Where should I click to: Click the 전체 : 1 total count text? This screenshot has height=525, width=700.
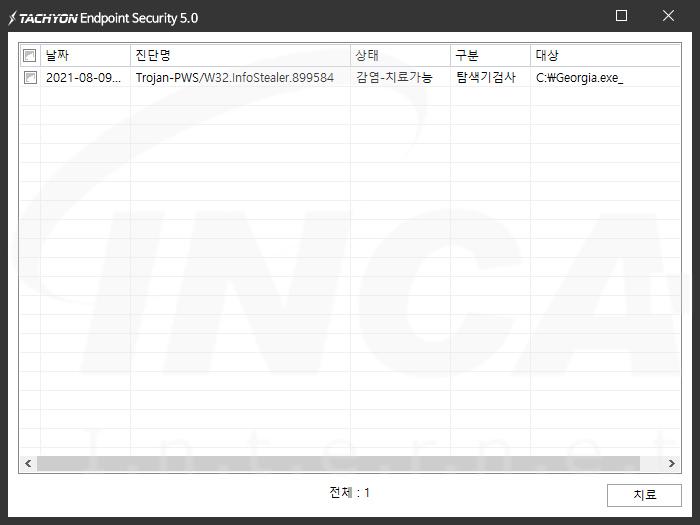[349, 492]
